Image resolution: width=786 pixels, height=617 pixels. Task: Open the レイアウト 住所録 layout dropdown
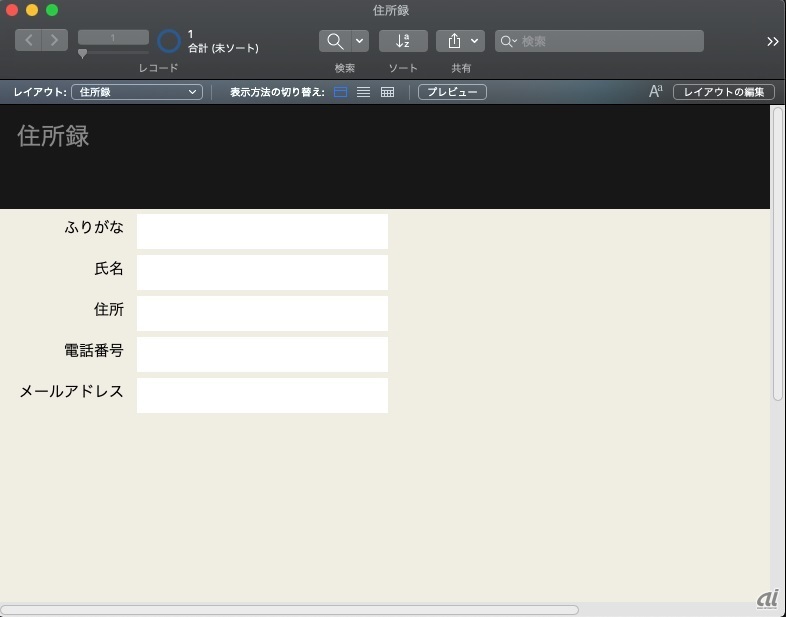pyautogui.click(x=137, y=92)
